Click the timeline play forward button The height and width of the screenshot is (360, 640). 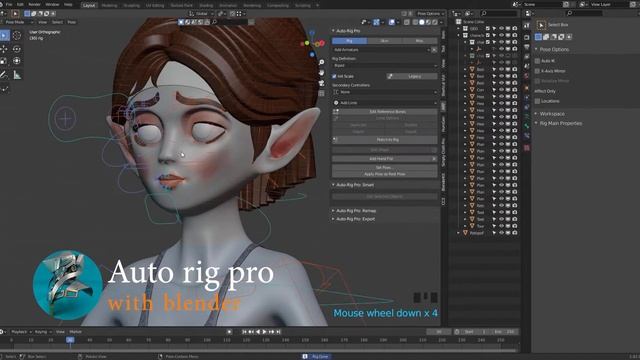click(x=264, y=332)
